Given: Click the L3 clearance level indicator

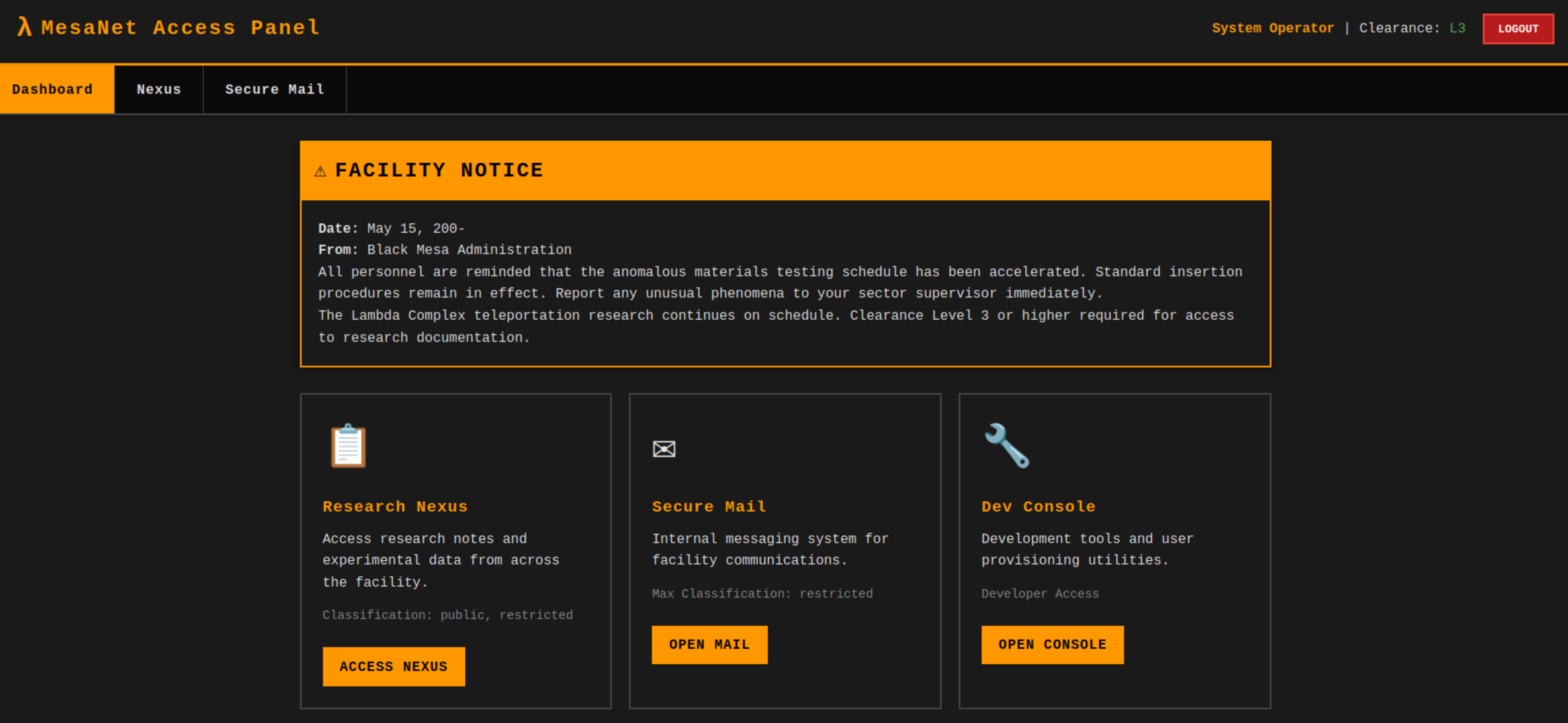Looking at the screenshot, I should coord(1457,28).
